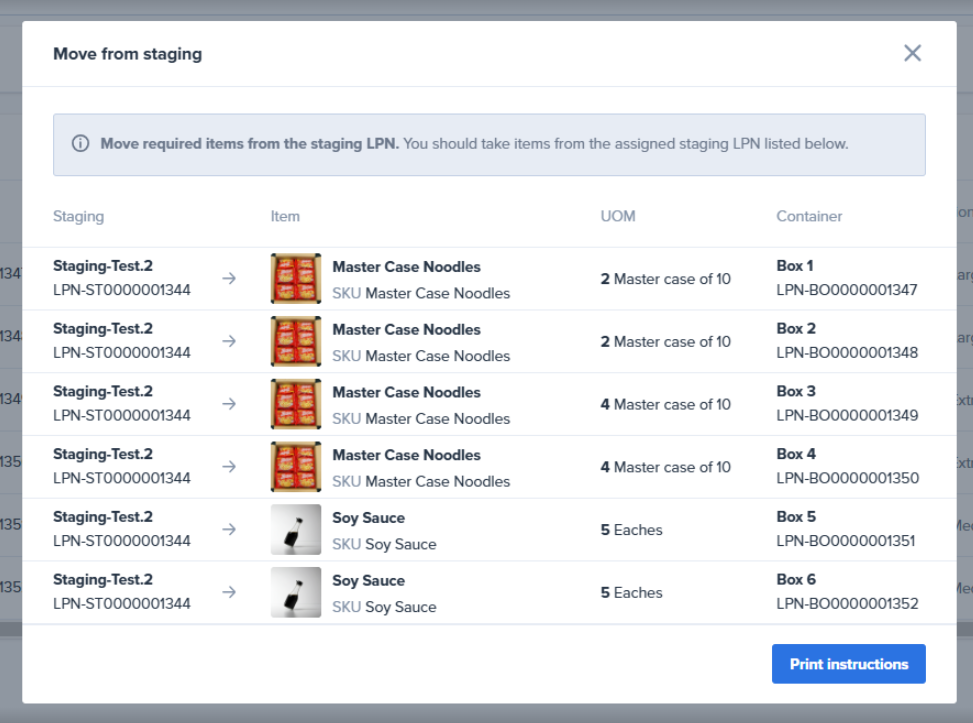
Task: Open the Soy Sauce thumbnail for Box 6
Action: (296, 592)
